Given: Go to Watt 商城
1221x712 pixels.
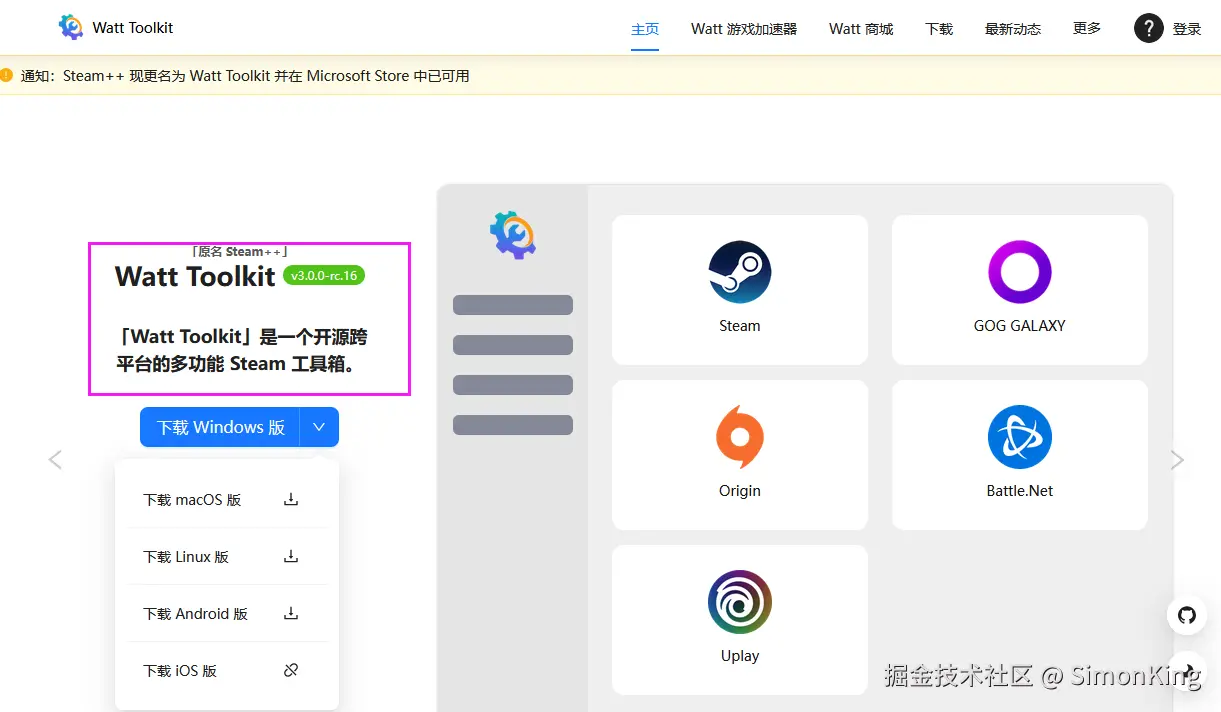Looking at the screenshot, I should pyautogui.click(x=861, y=29).
